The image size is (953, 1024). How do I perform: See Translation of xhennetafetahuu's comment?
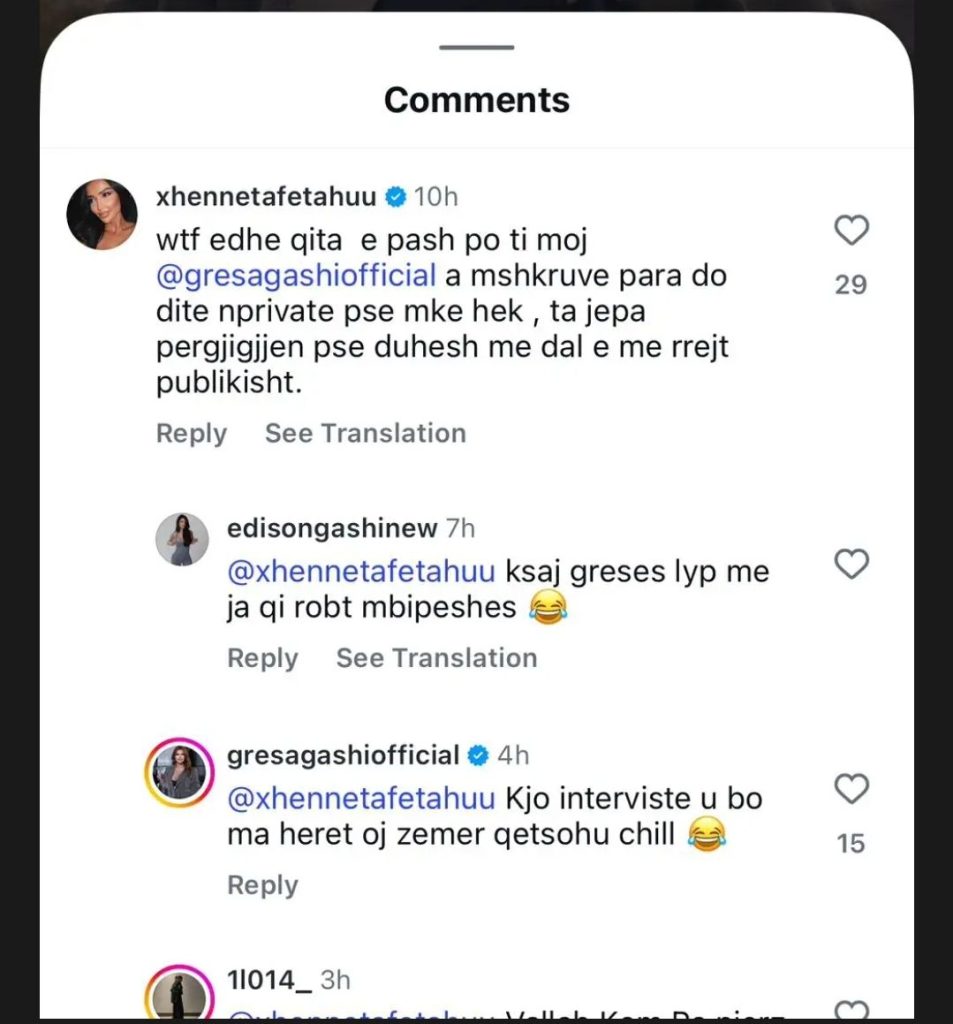point(365,433)
